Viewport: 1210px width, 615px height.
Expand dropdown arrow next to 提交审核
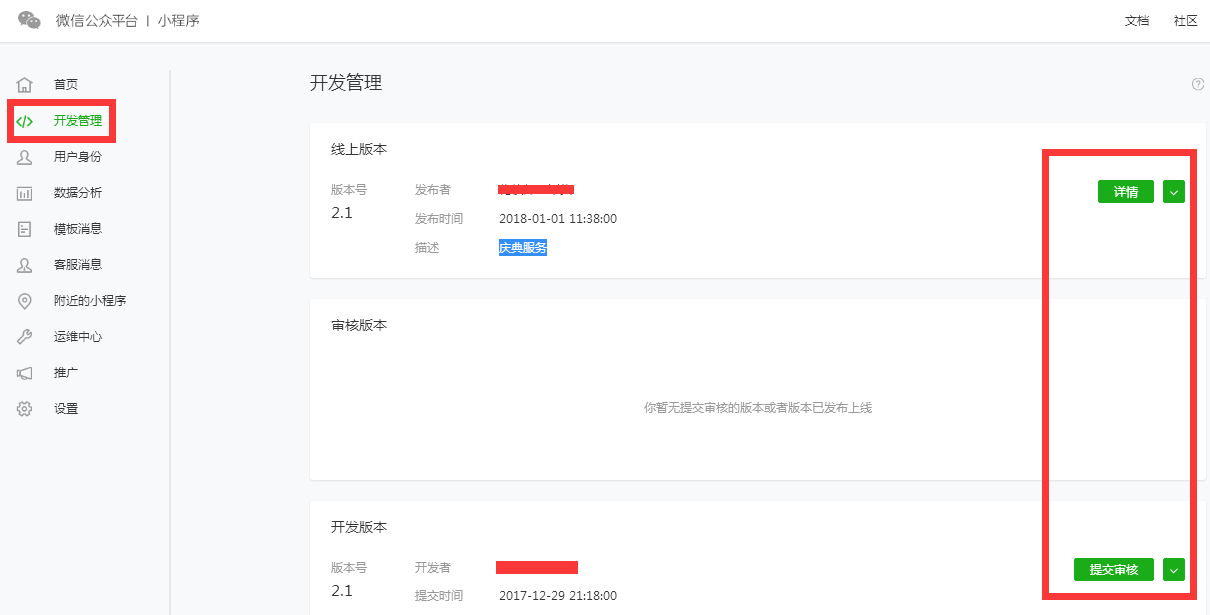pyautogui.click(x=1174, y=569)
